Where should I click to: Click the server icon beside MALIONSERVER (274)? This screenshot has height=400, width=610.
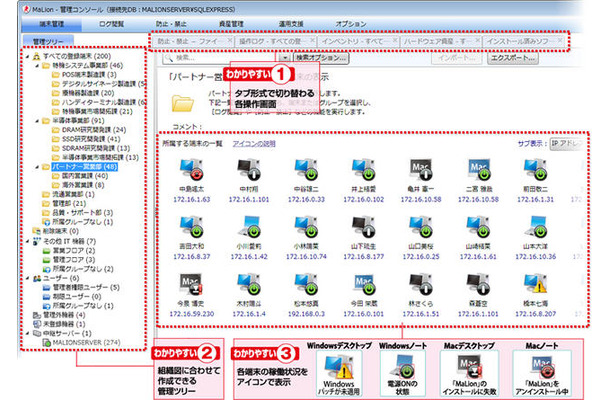click(x=46, y=343)
